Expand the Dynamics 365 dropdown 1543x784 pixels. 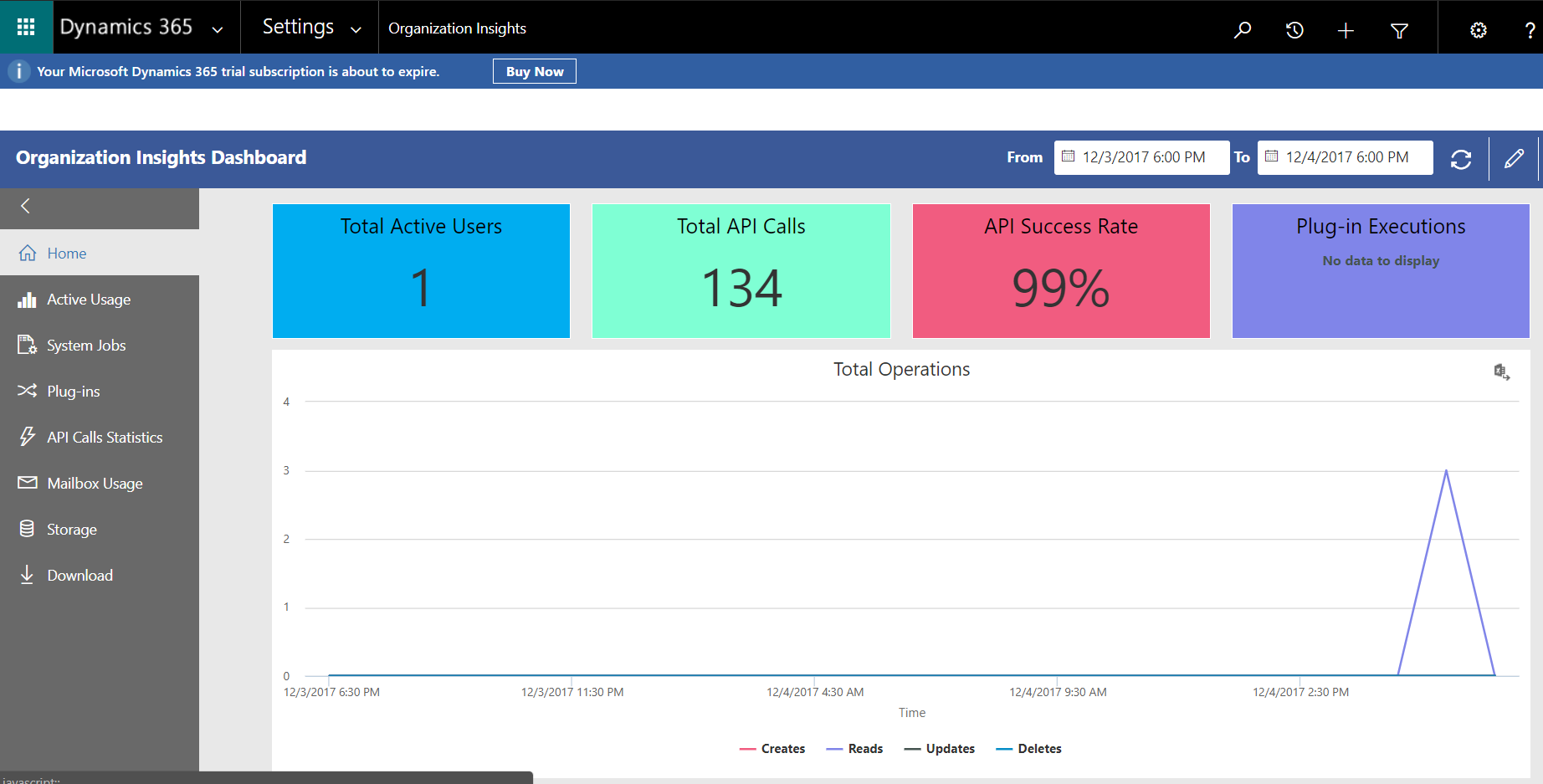pos(218,28)
